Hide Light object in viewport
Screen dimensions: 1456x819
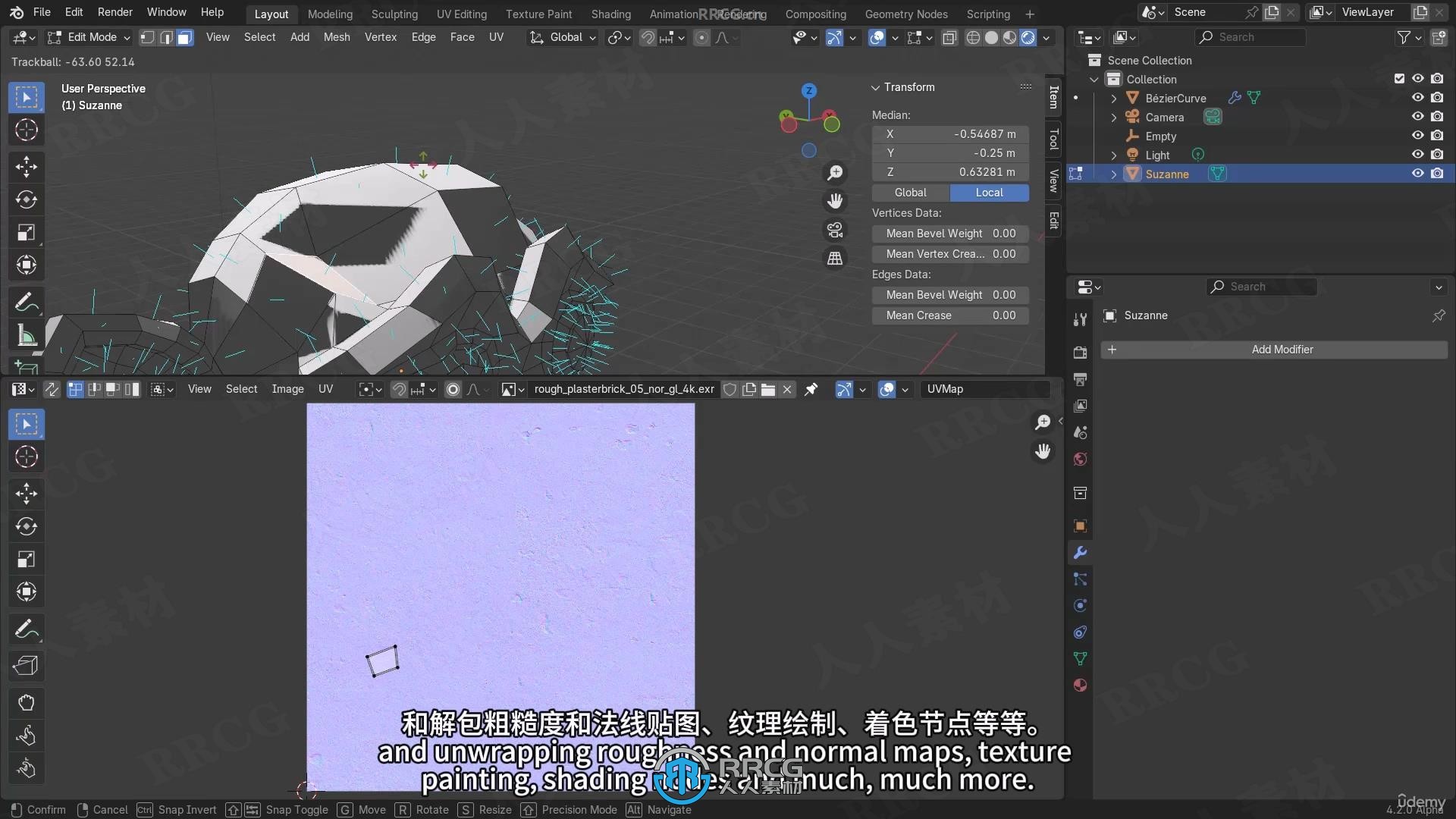(1417, 155)
